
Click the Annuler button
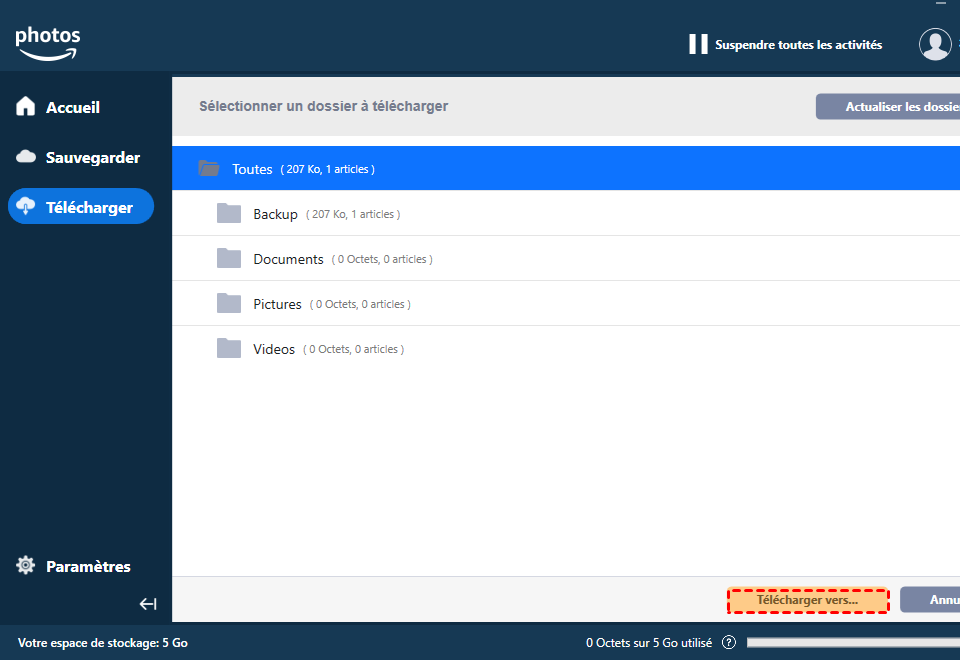coord(930,600)
